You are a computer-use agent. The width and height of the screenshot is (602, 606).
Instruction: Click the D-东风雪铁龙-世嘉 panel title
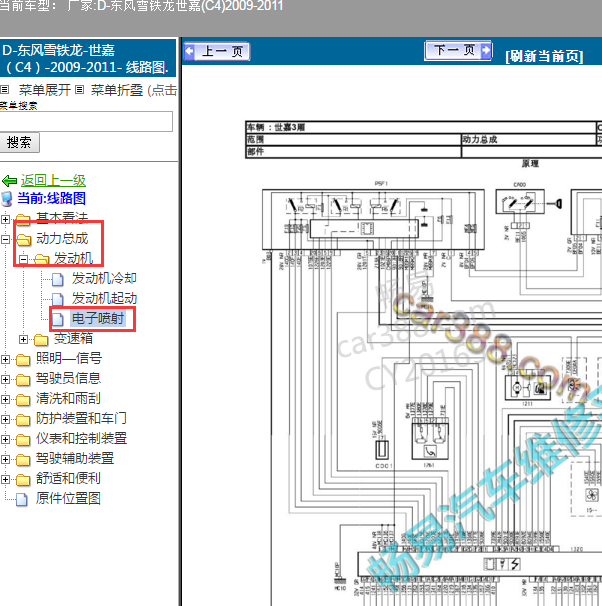tap(86, 59)
